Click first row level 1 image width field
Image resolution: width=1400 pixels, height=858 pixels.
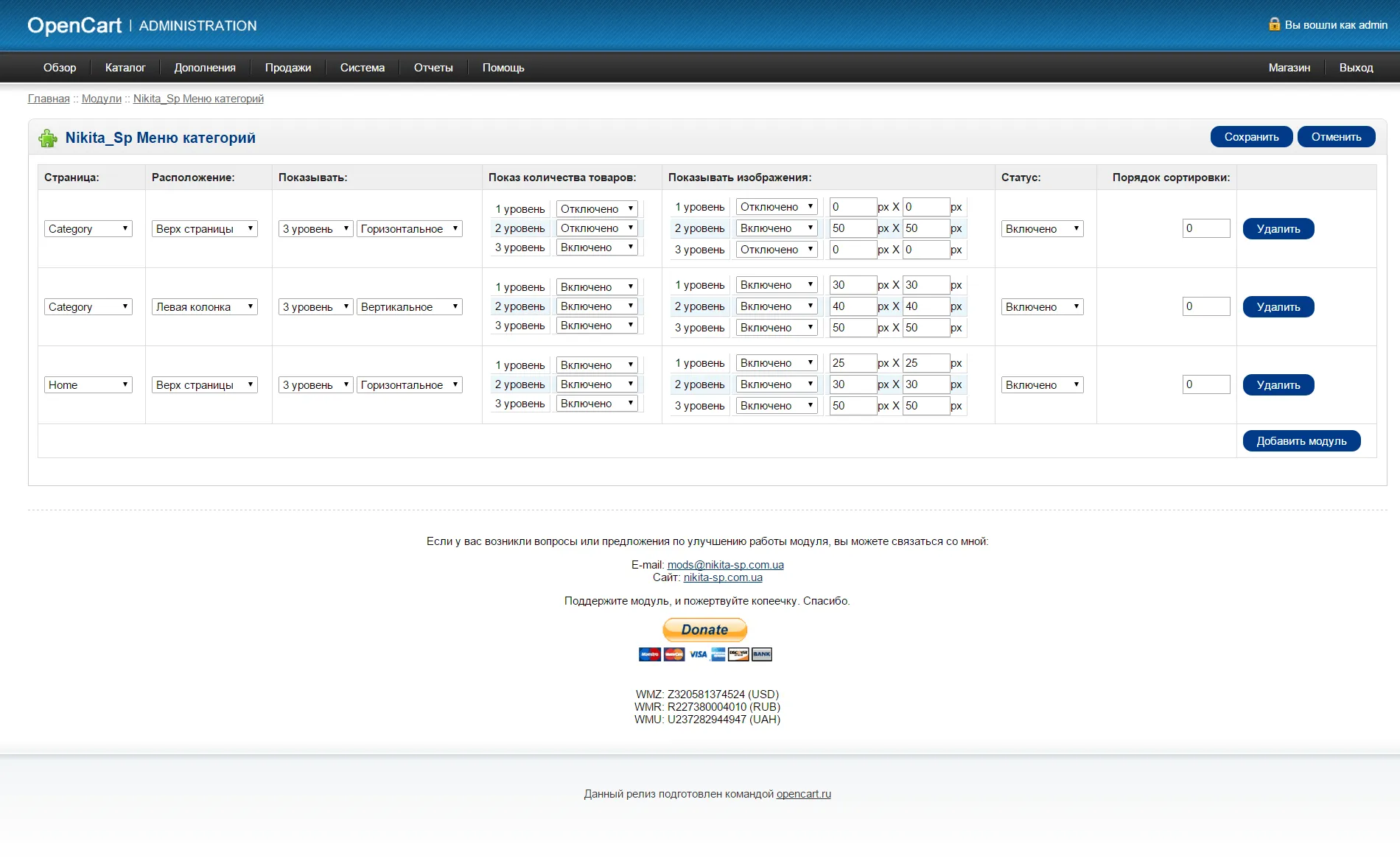click(853, 207)
